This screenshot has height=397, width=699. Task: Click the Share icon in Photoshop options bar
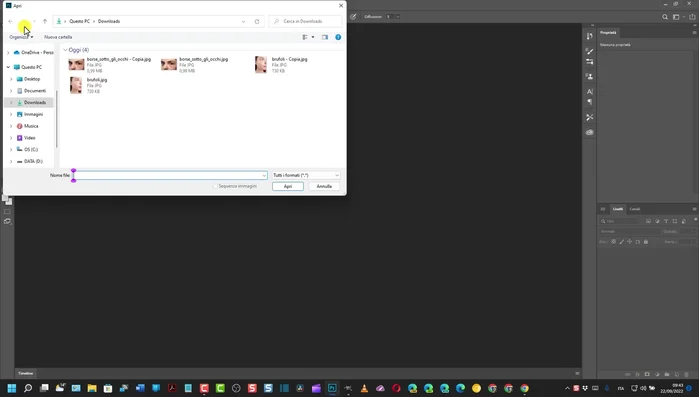pos(692,17)
